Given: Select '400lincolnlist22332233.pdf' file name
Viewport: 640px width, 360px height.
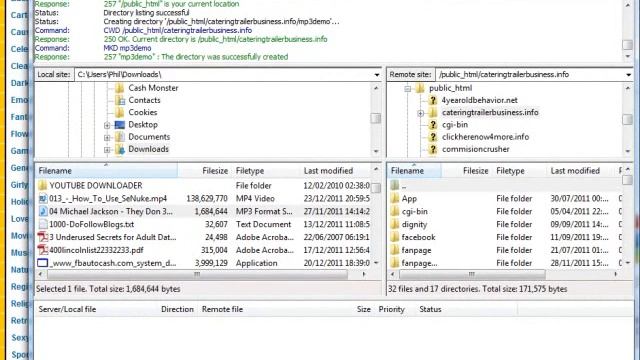Looking at the screenshot, I should pyautogui.click(x=96, y=250).
